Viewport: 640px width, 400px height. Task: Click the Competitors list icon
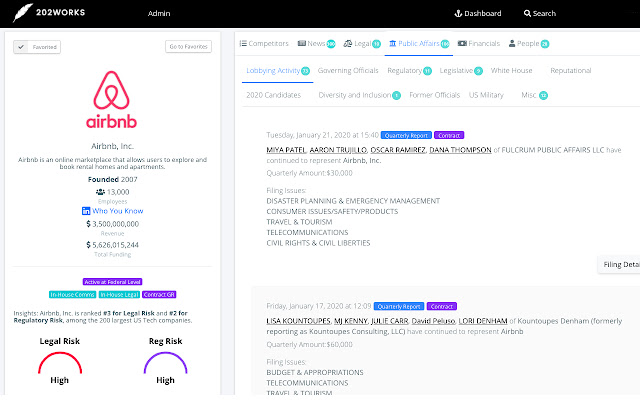pos(243,43)
